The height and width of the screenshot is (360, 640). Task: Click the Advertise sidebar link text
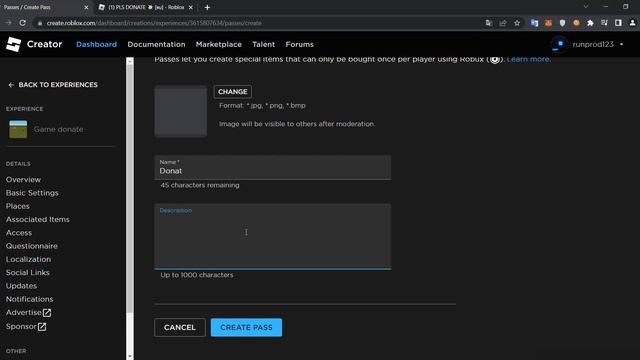(x=24, y=313)
